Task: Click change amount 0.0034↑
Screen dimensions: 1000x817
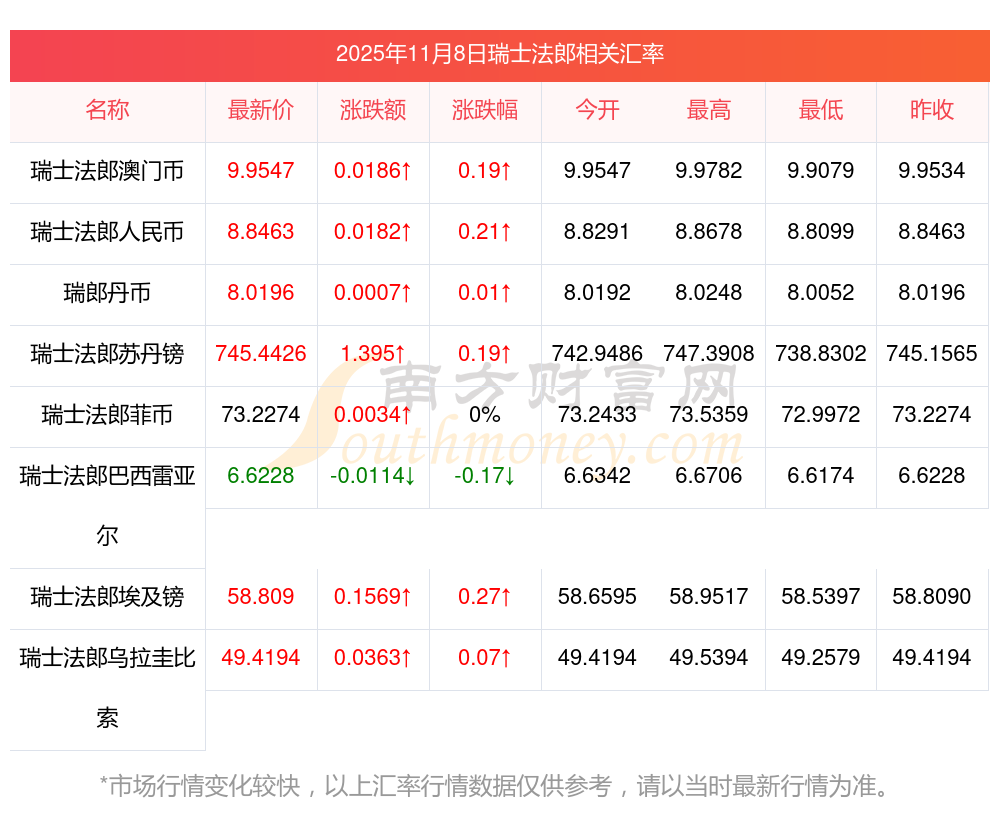Action: coord(373,415)
